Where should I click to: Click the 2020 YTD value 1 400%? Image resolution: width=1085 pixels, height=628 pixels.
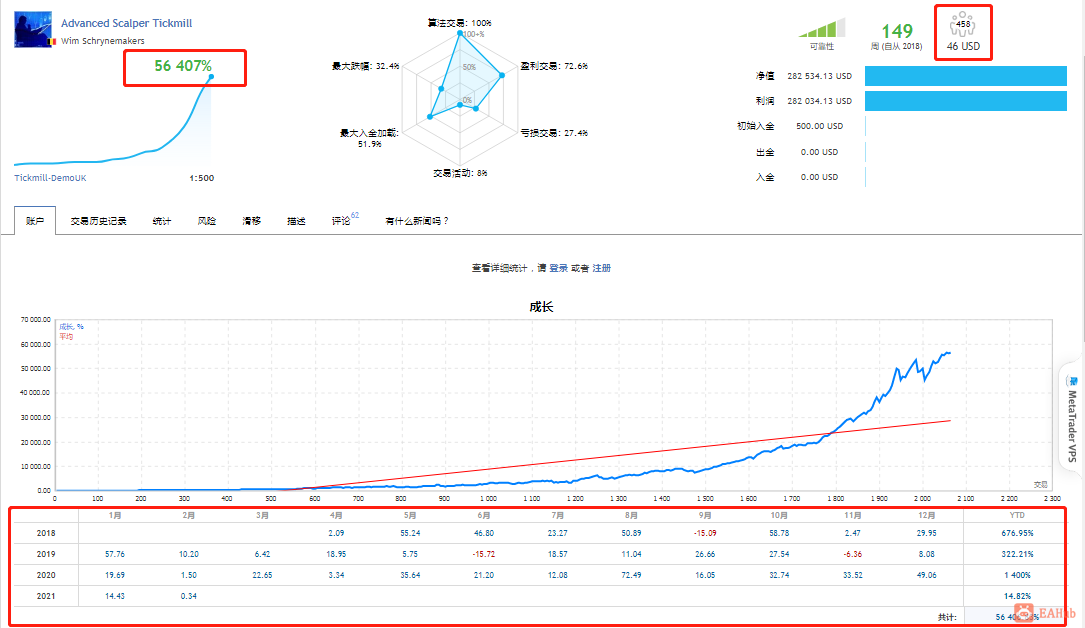coord(1017,575)
